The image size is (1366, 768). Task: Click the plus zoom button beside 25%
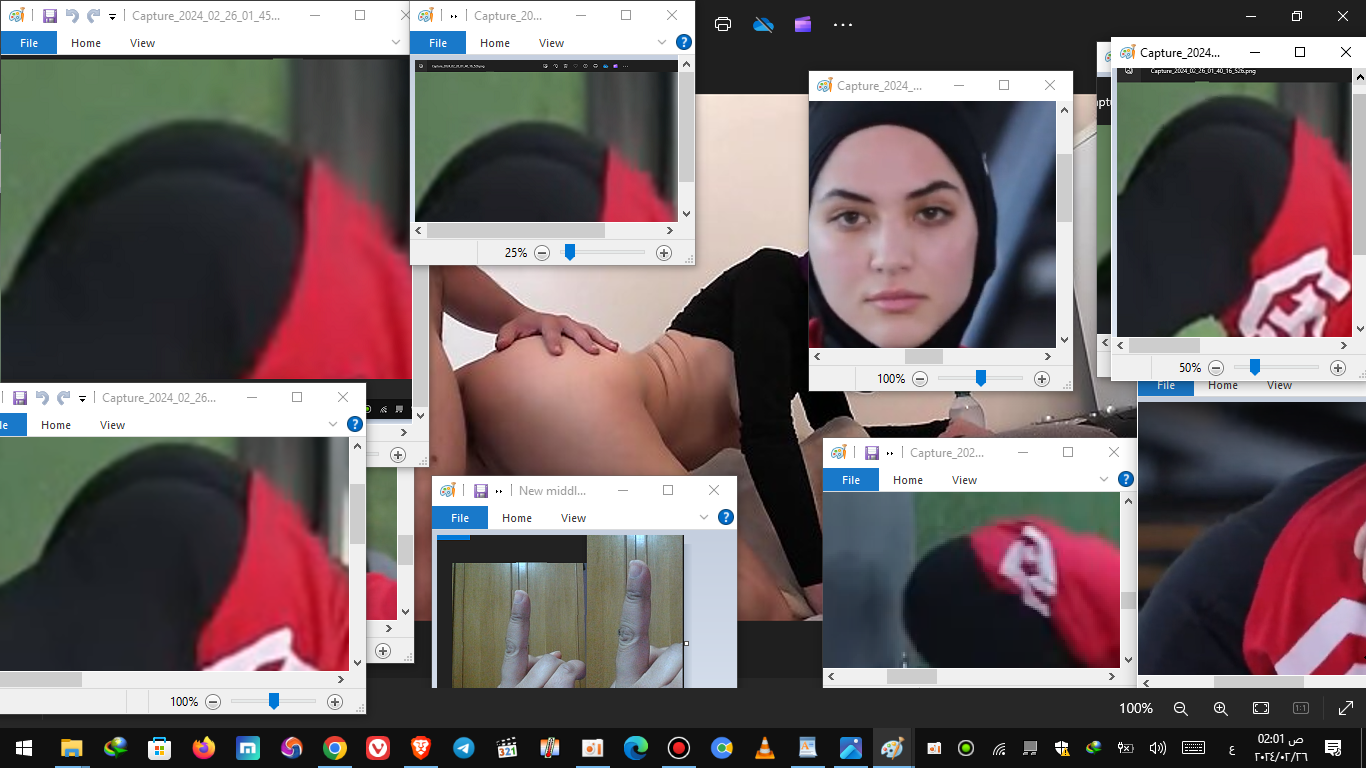click(663, 253)
